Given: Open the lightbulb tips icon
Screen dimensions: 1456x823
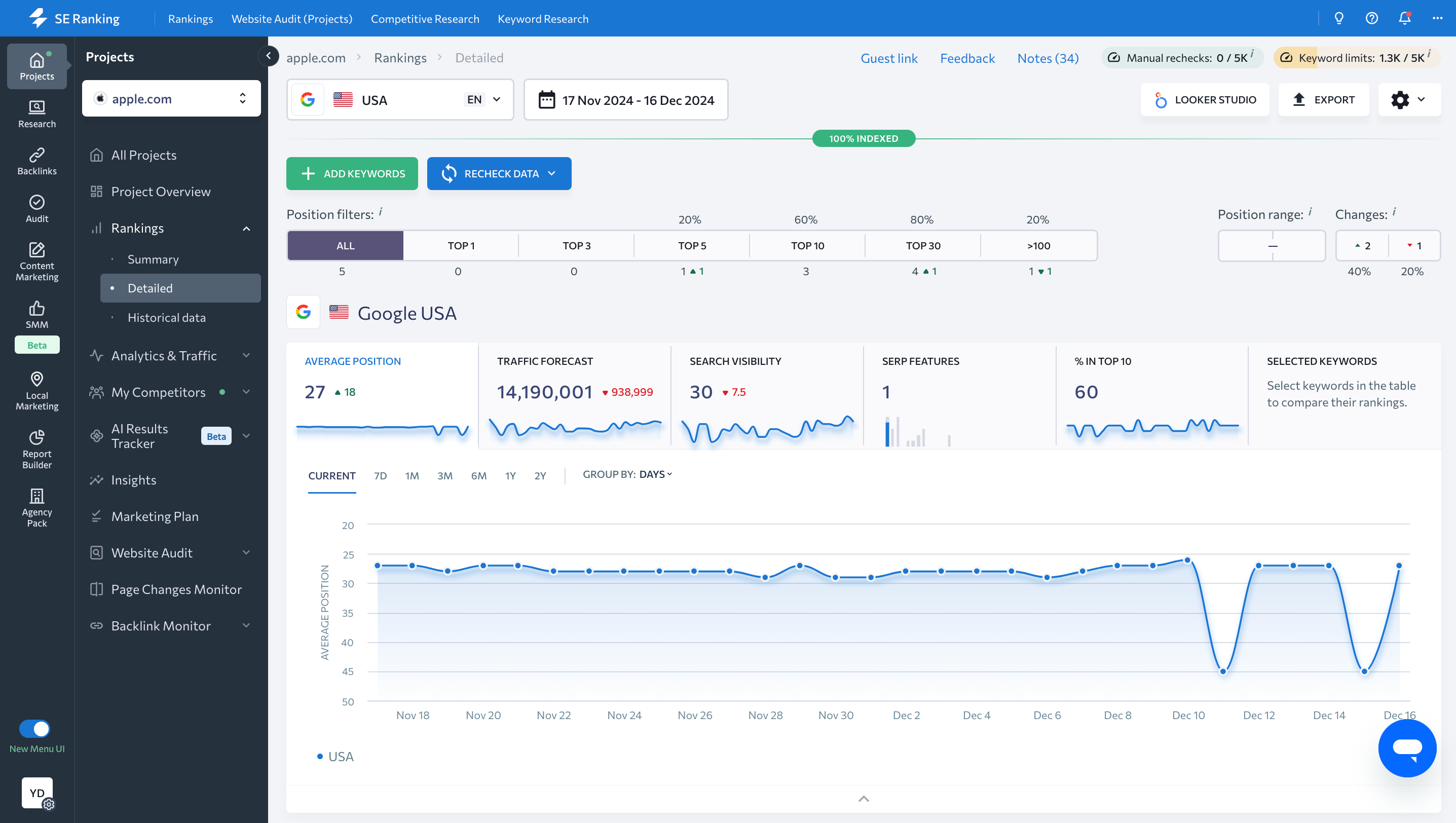Looking at the screenshot, I should 1339,18.
